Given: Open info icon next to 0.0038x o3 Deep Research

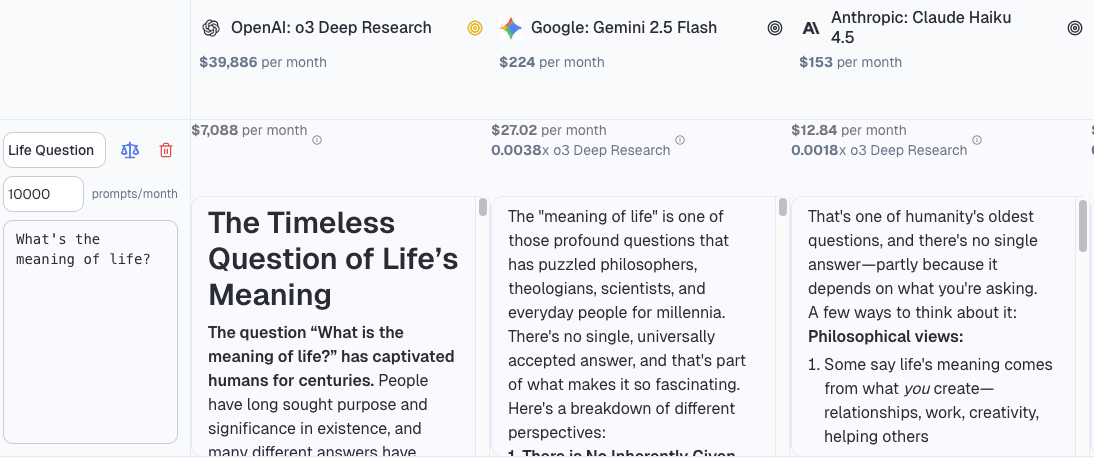Looking at the screenshot, I should 680,140.
